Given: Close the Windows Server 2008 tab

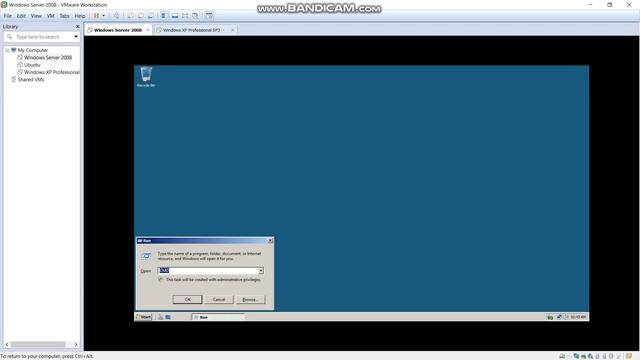Looking at the screenshot, I should pyautogui.click(x=148, y=30).
